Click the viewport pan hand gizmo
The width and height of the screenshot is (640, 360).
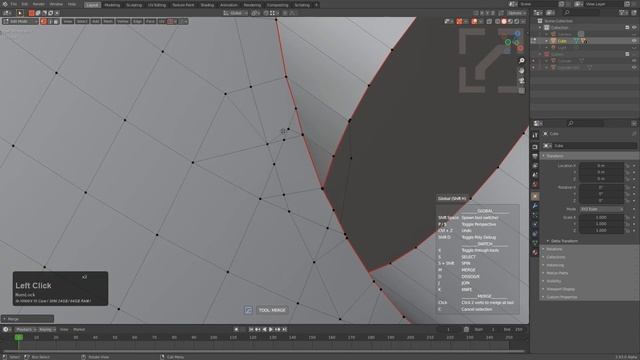pos(522,71)
